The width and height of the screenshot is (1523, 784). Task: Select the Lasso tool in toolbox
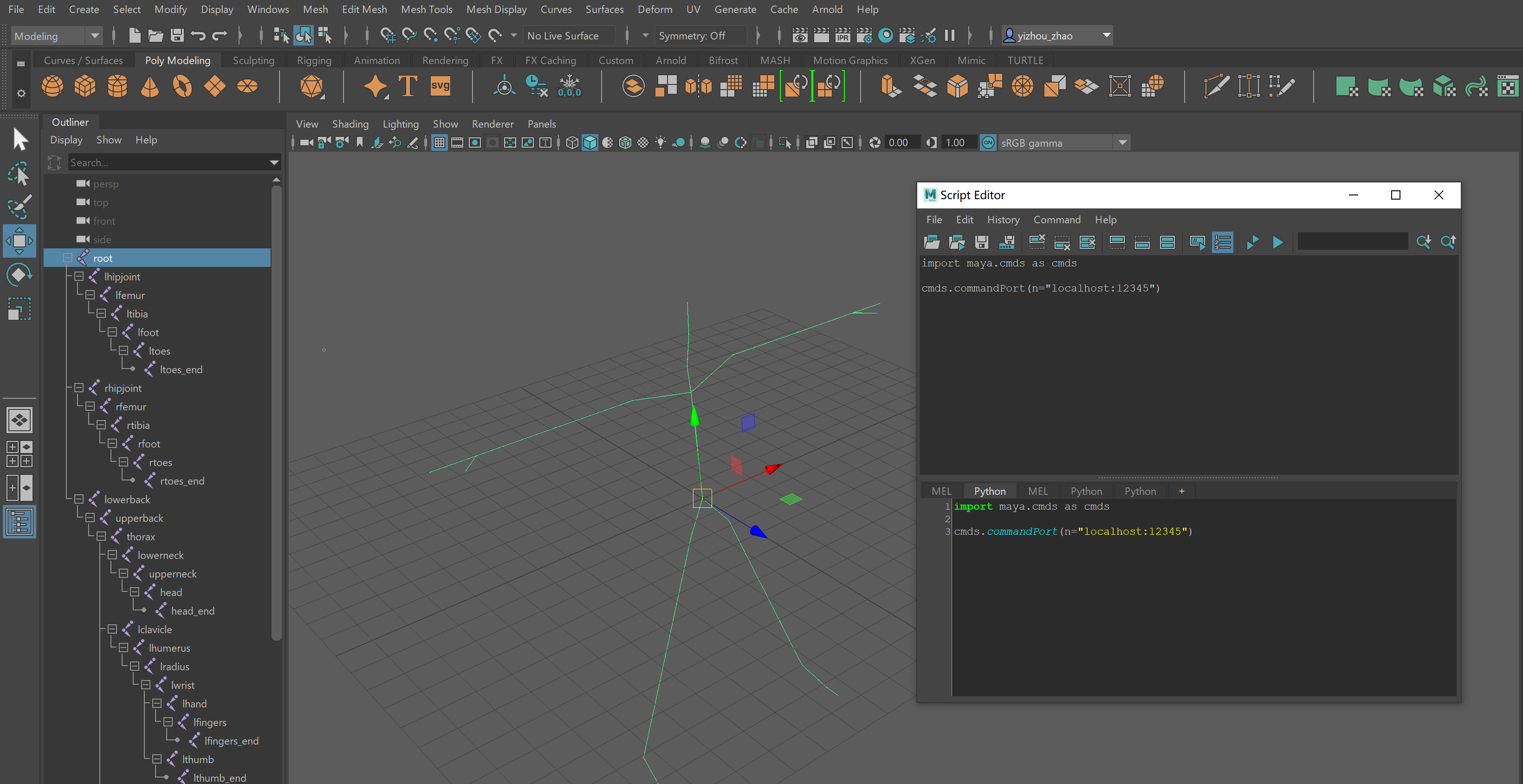19,174
